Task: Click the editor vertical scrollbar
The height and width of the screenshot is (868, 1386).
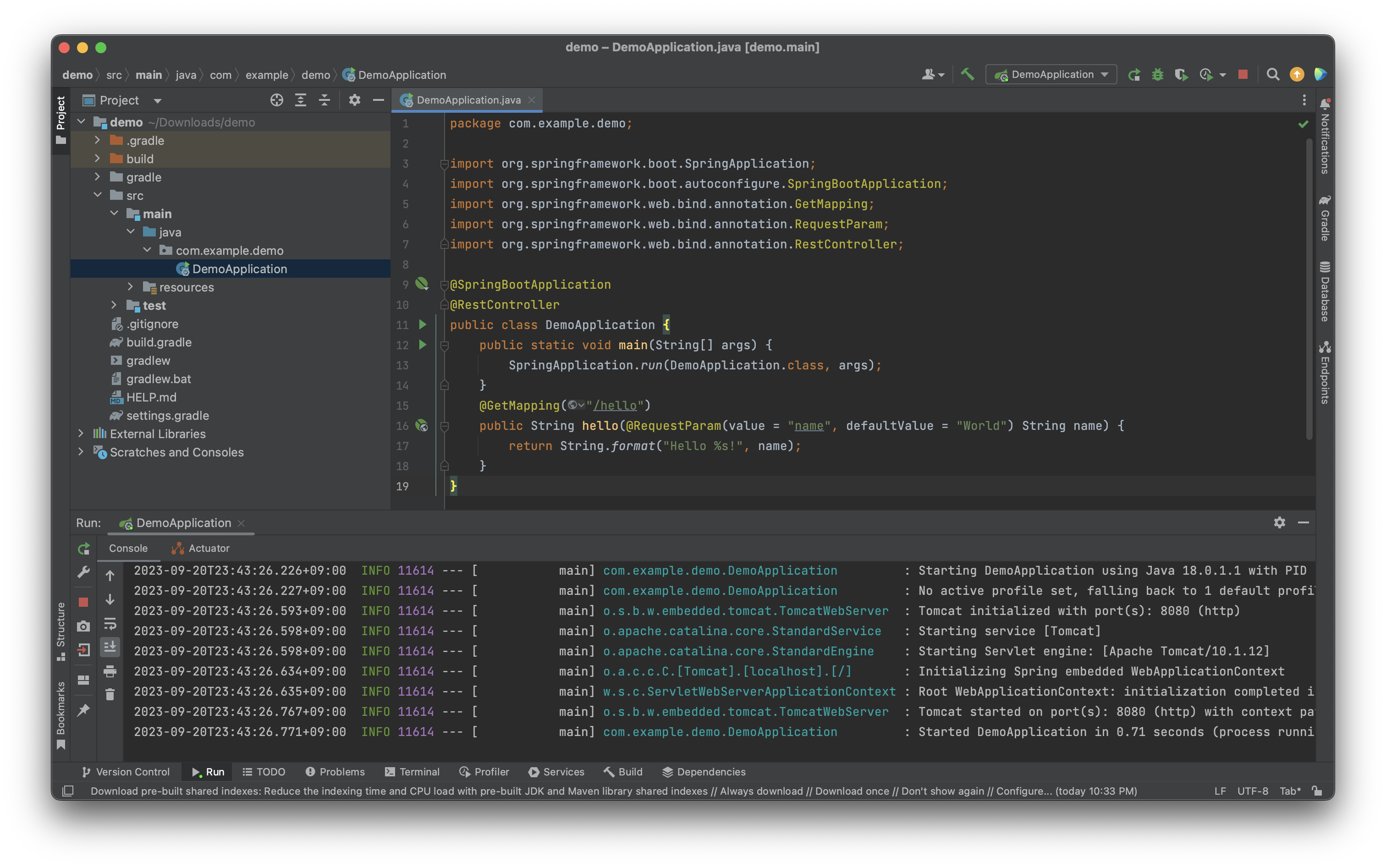Action: click(1309, 287)
